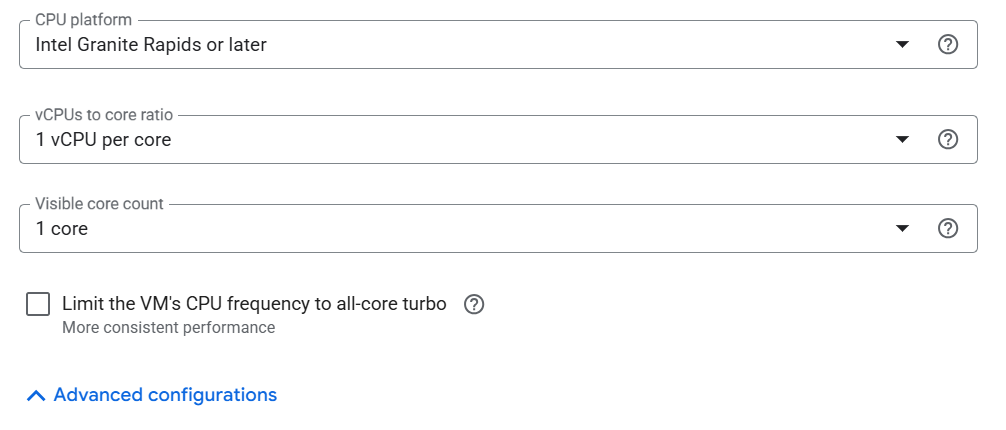Viewport: 1006px width, 430px height.
Task: Select the "Intel Granite Rapids or later" value
Action: click(151, 45)
